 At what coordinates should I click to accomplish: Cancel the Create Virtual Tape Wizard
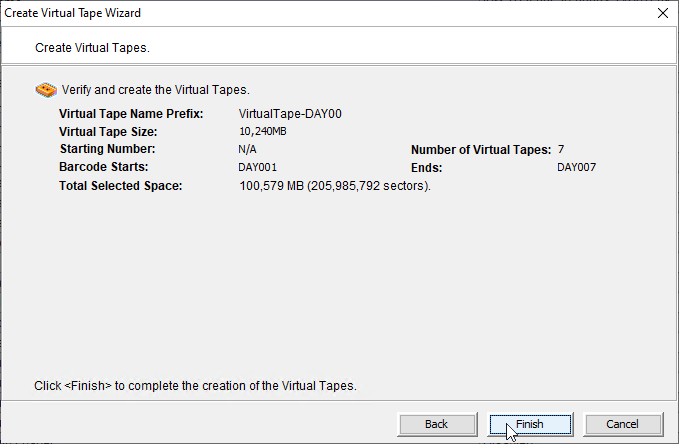pyautogui.click(x=623, y=424)
